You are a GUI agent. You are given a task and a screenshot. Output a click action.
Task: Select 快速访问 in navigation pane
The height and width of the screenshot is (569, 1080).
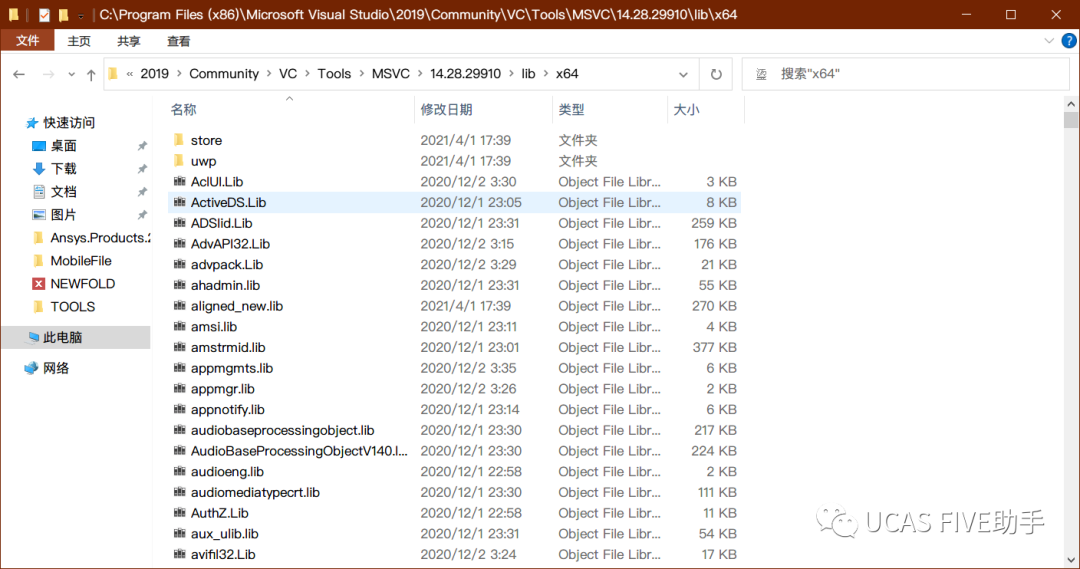tap(69, 123)
